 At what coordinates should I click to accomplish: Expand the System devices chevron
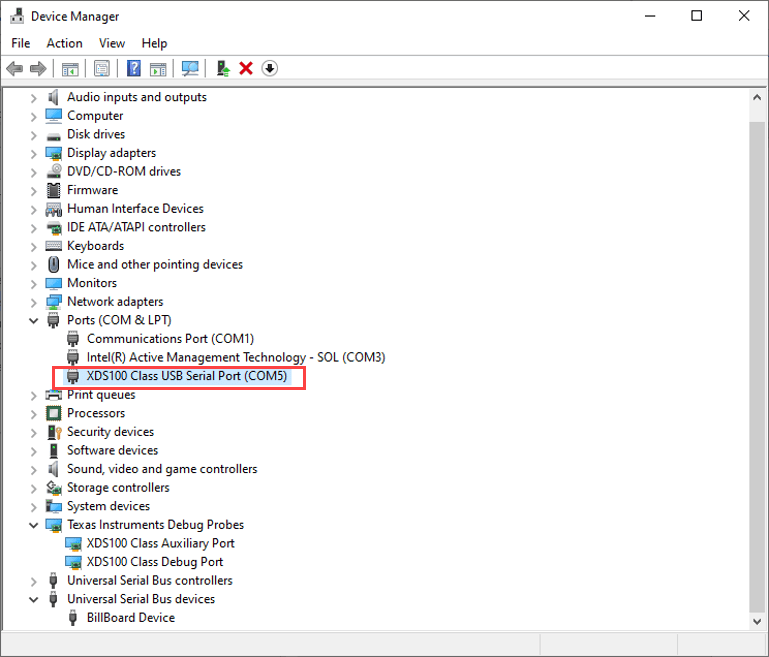point(33,507)
